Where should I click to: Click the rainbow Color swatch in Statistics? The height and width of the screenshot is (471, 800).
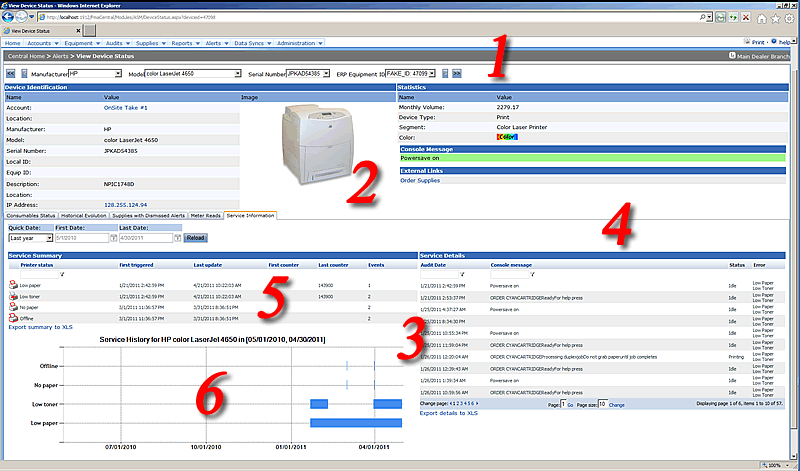pos(507,137)
